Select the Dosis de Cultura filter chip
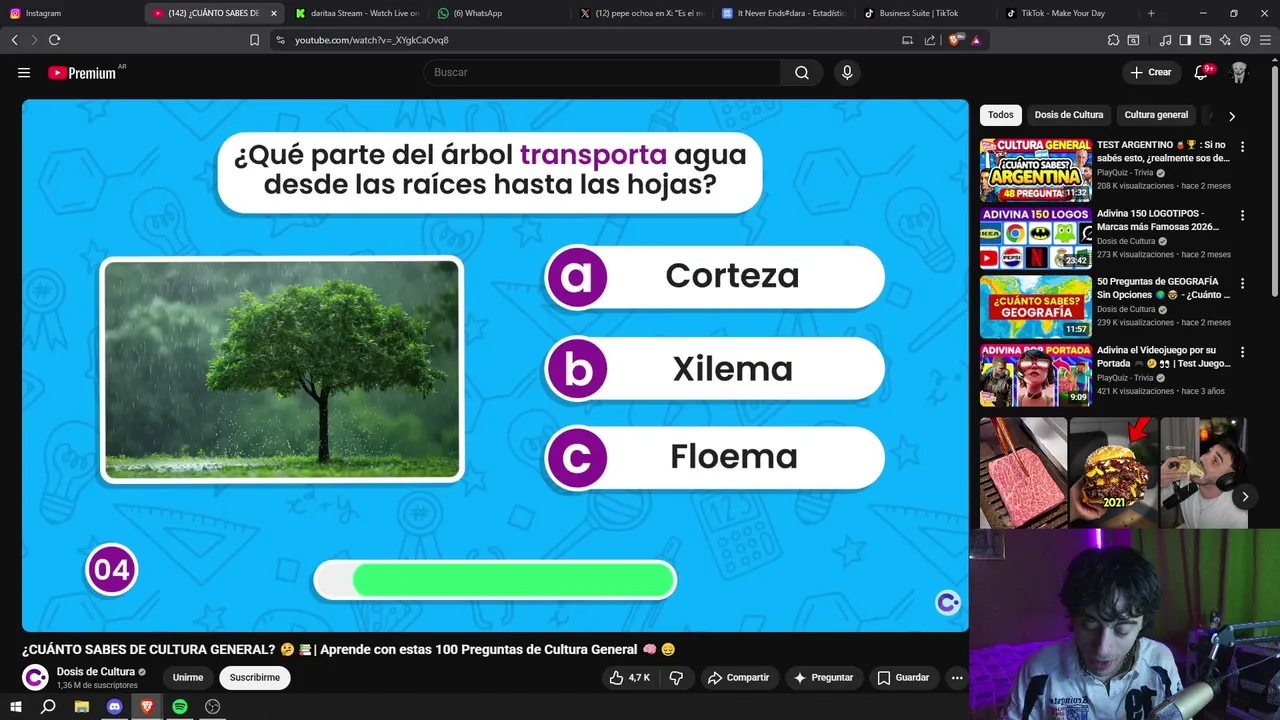This screenshot has width=1280, height=720. (x=1069, y=115)
